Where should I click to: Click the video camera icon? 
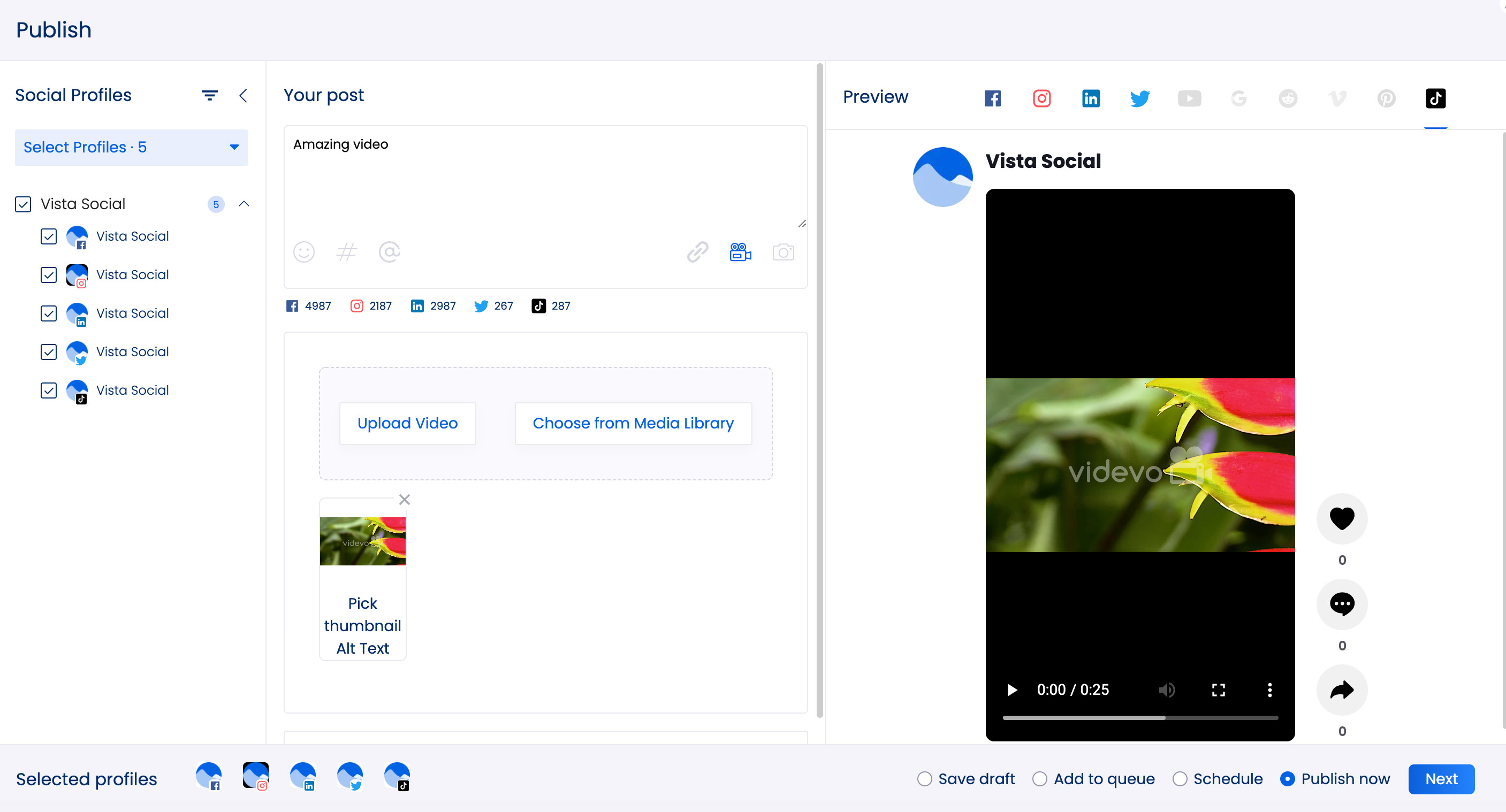pos(740,252)
